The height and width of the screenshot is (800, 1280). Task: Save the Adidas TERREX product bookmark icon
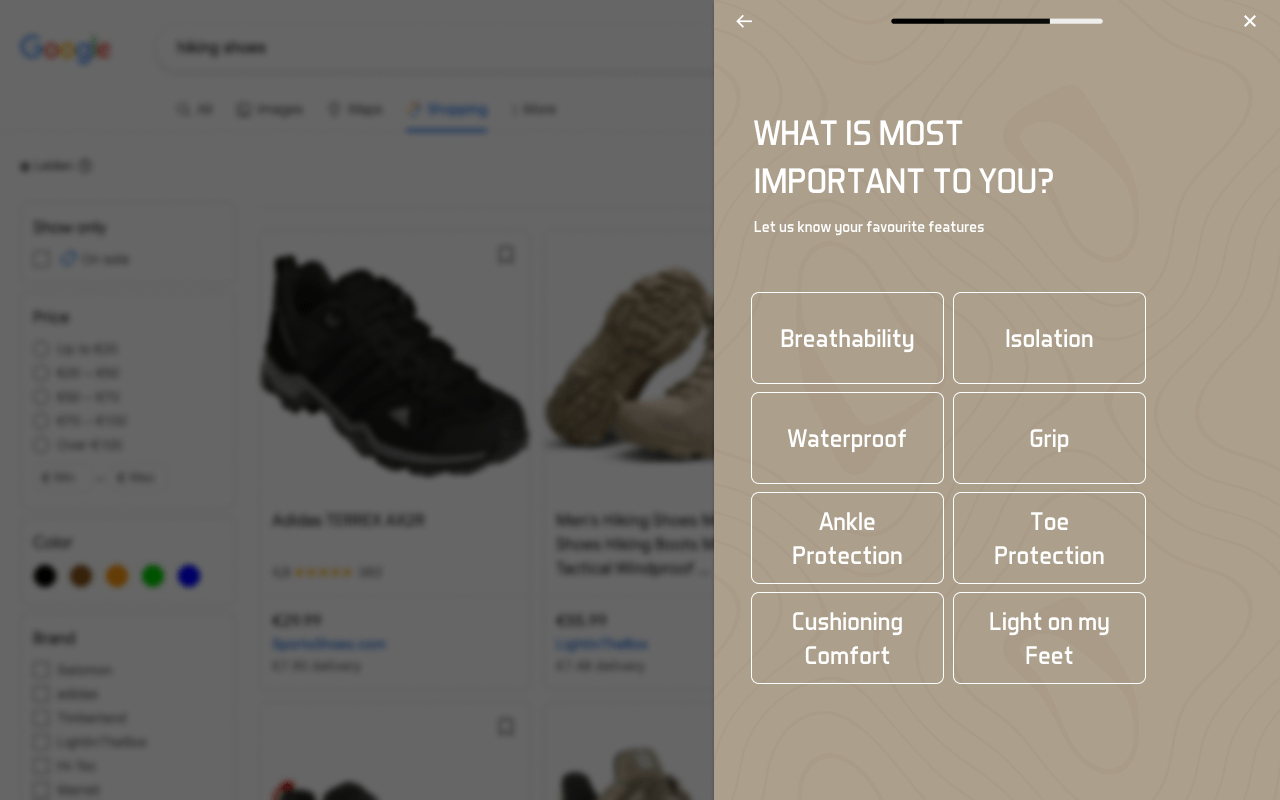(506, 255)
